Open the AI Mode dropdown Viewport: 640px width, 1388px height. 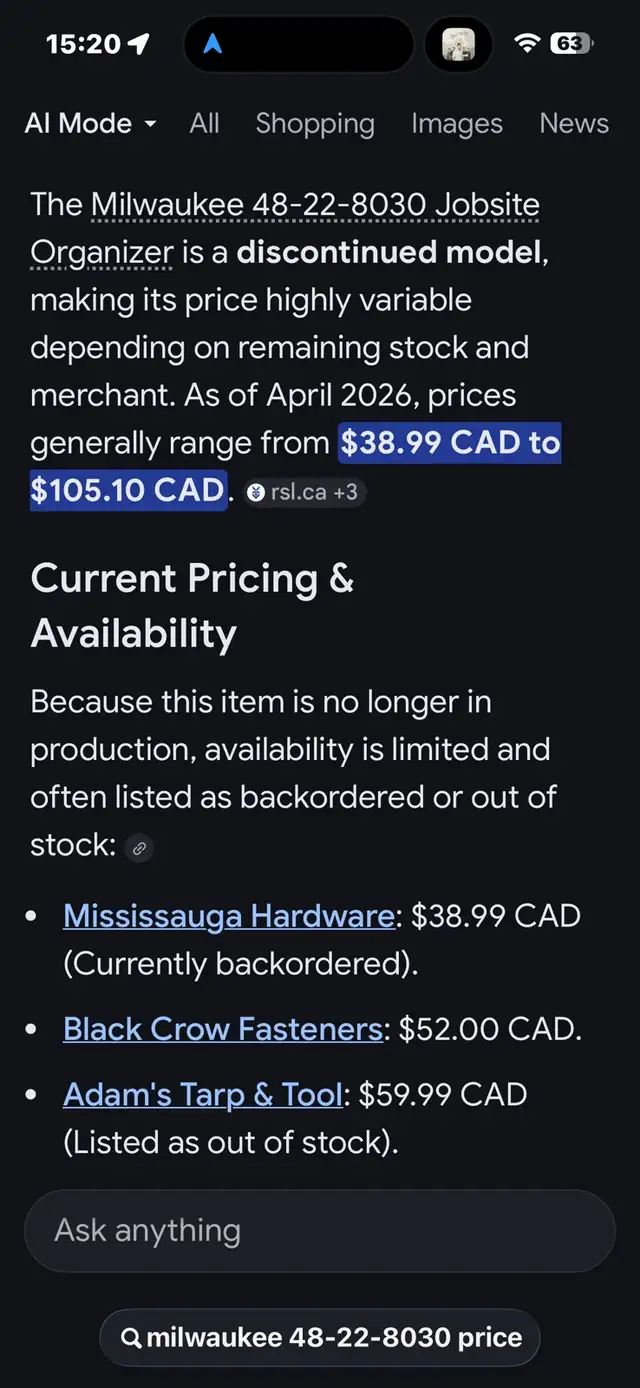click(91, 124)
